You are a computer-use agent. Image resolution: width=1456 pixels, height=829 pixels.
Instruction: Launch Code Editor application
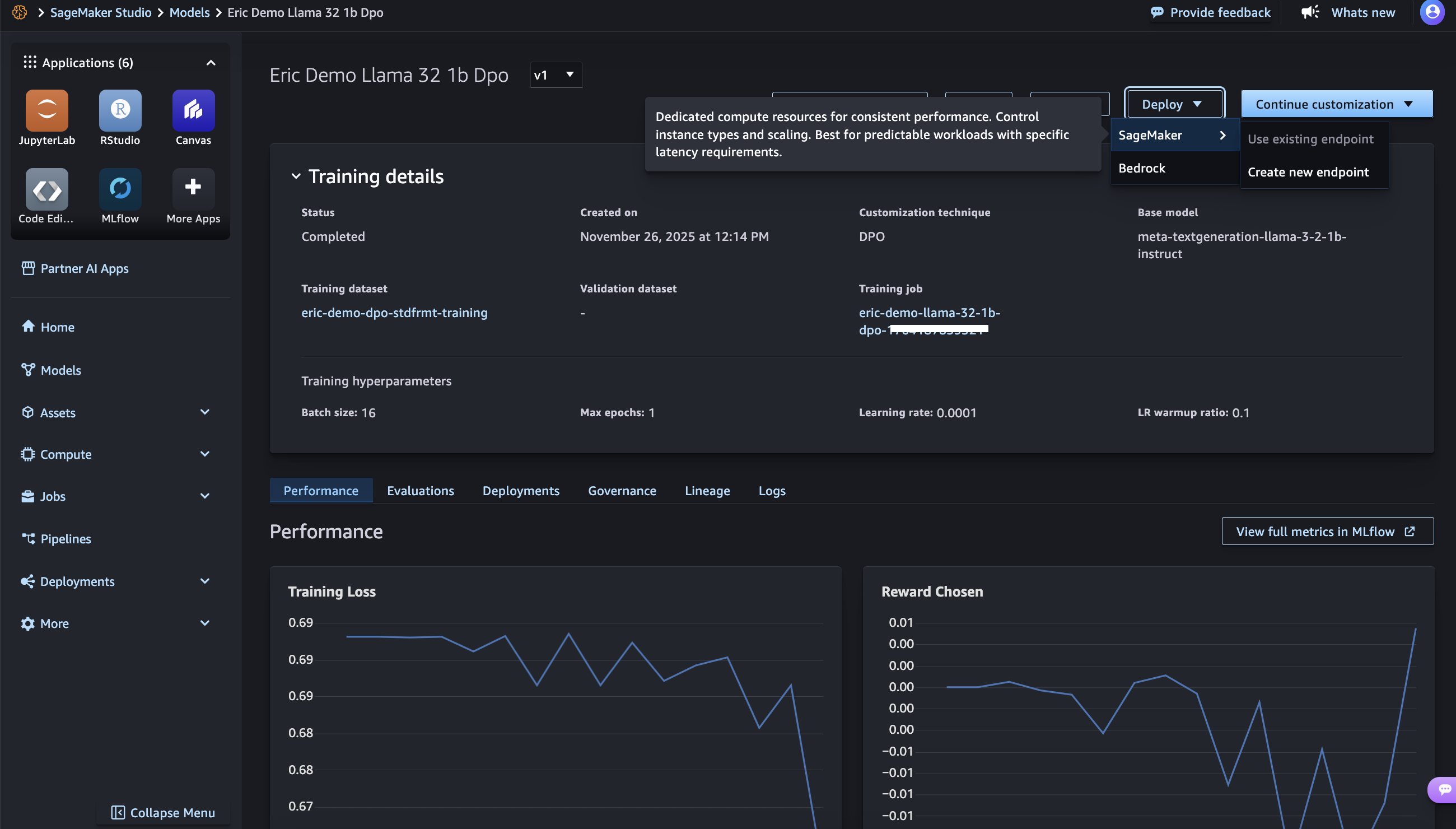(x=46, y=189)
